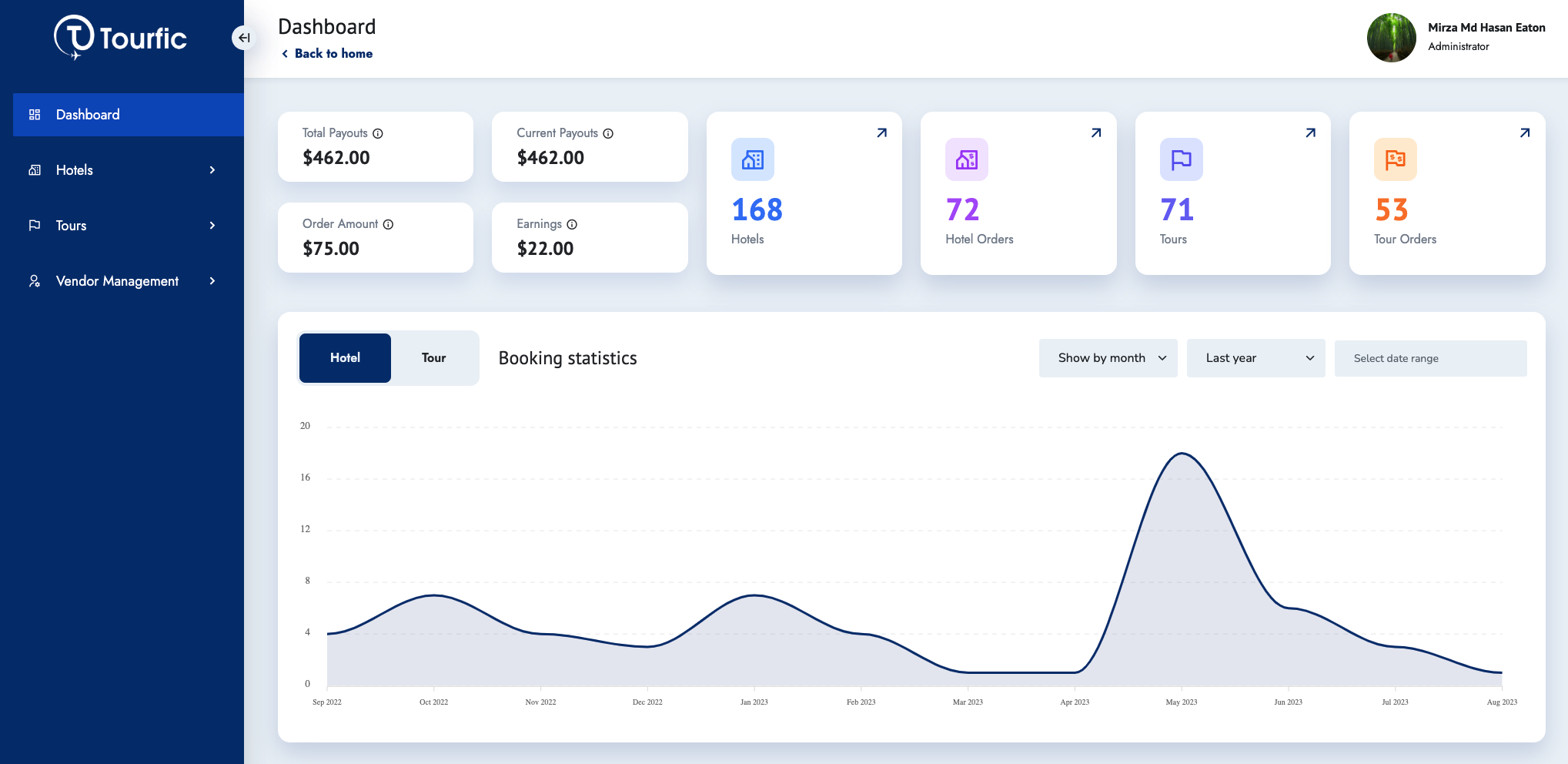Expand the Hotels sidebar submenu chevron
The image size is (1568, 764).
point(212,169)
